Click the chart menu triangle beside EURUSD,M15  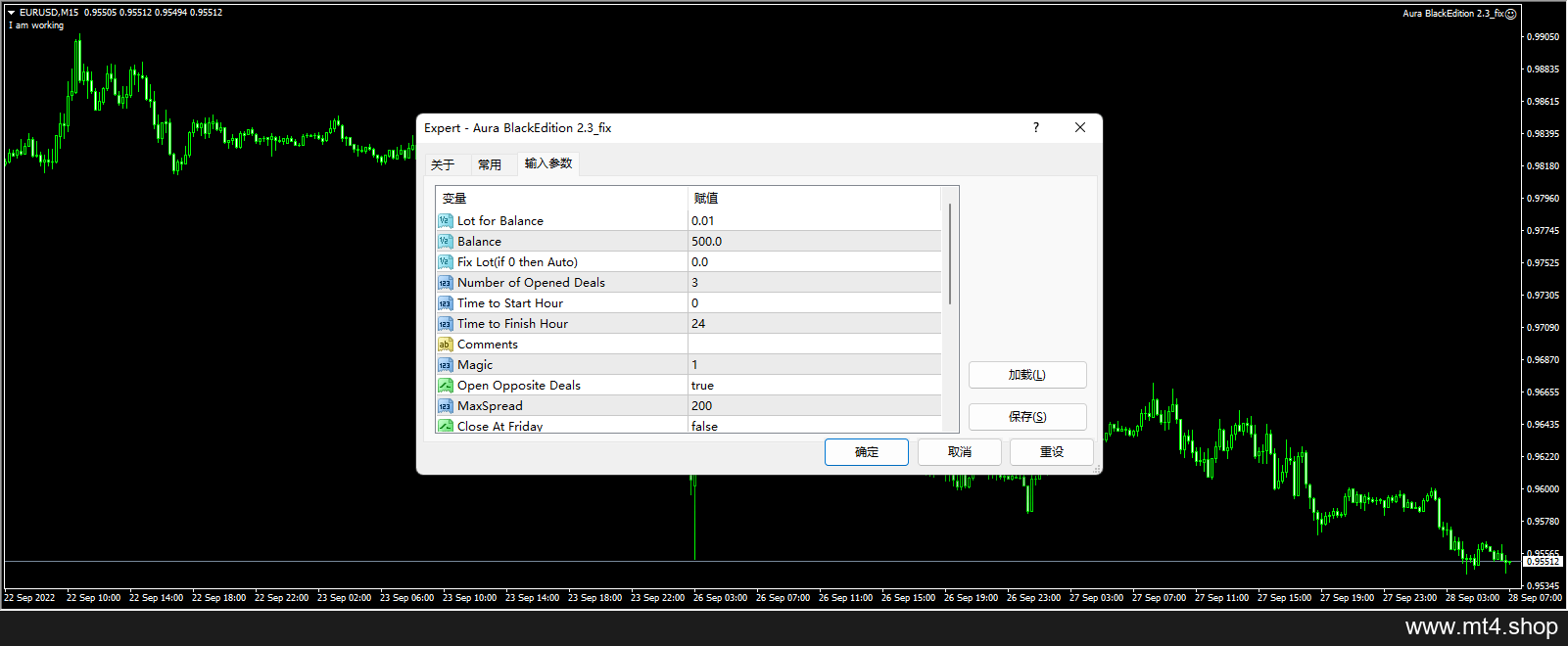[x=11, y=13]
